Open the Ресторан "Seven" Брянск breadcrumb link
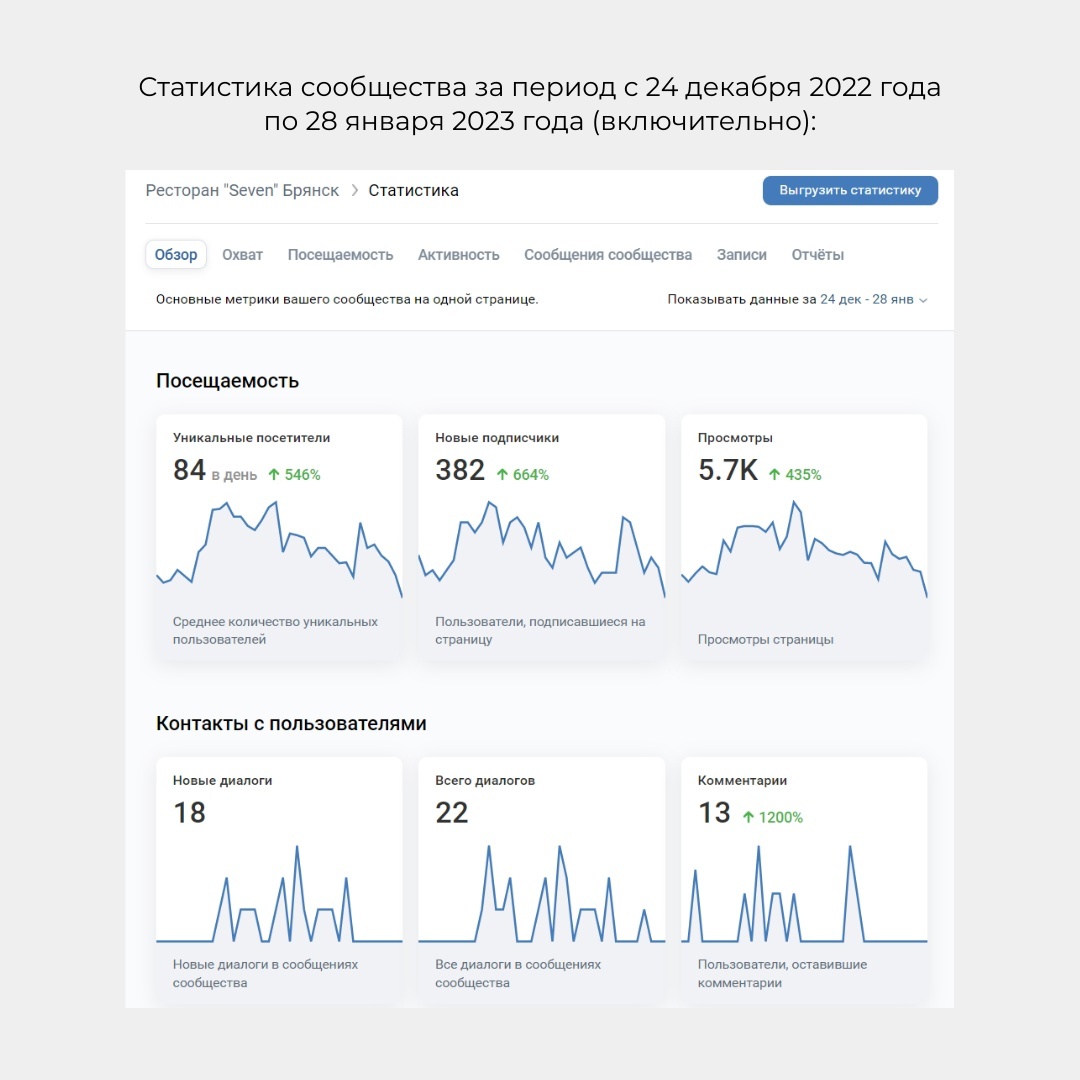1080x1080 pixels. pos(242,190)
